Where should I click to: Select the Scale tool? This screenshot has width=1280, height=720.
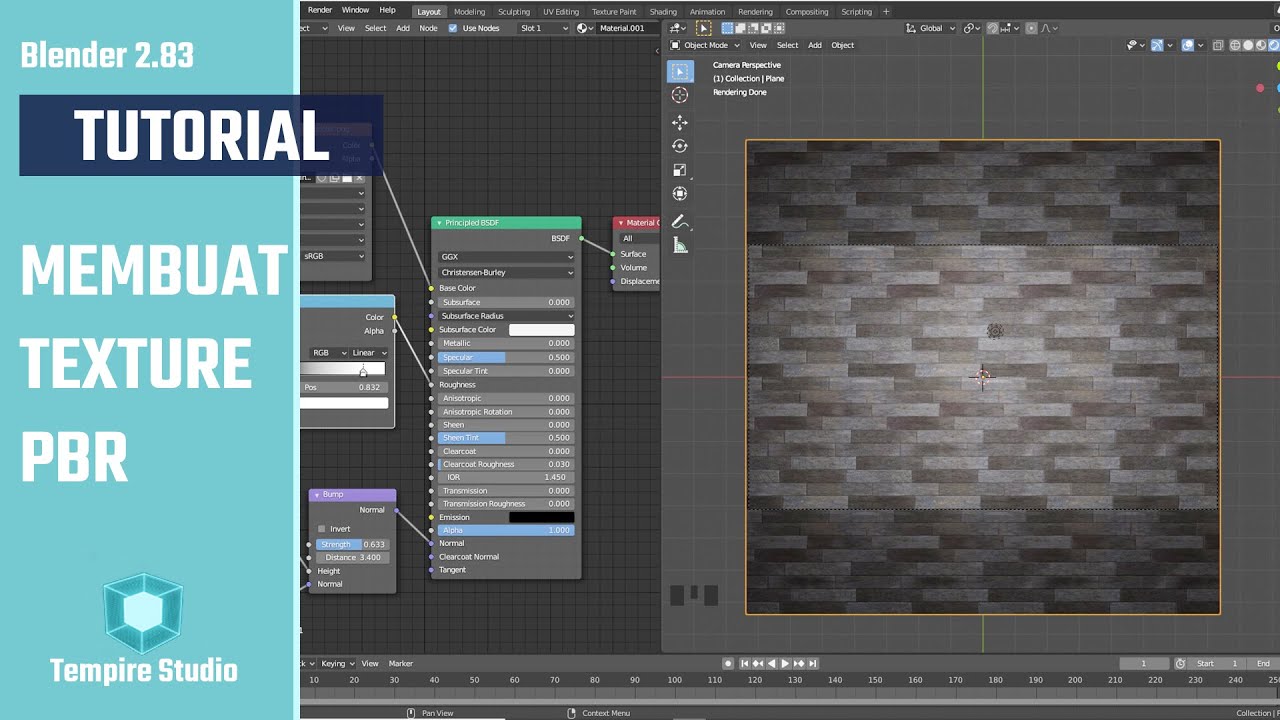click(x=680, y=170)
